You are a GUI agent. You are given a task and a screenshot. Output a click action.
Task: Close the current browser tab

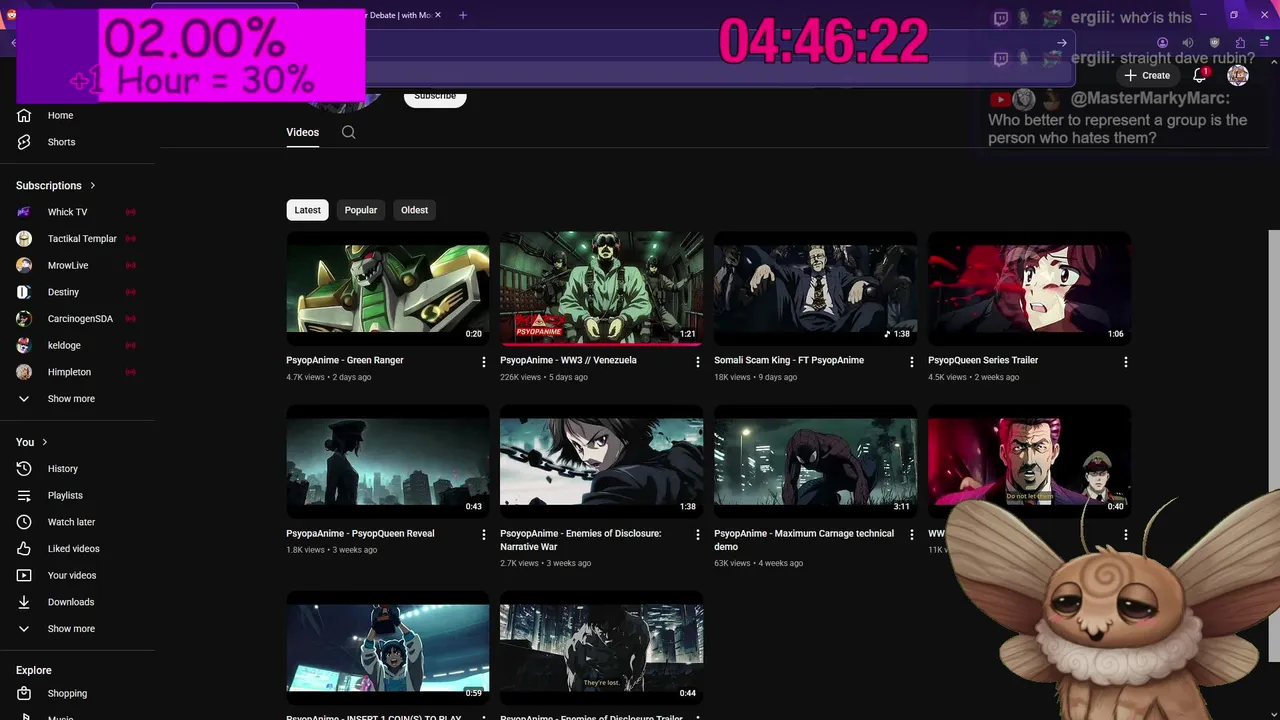438,15
